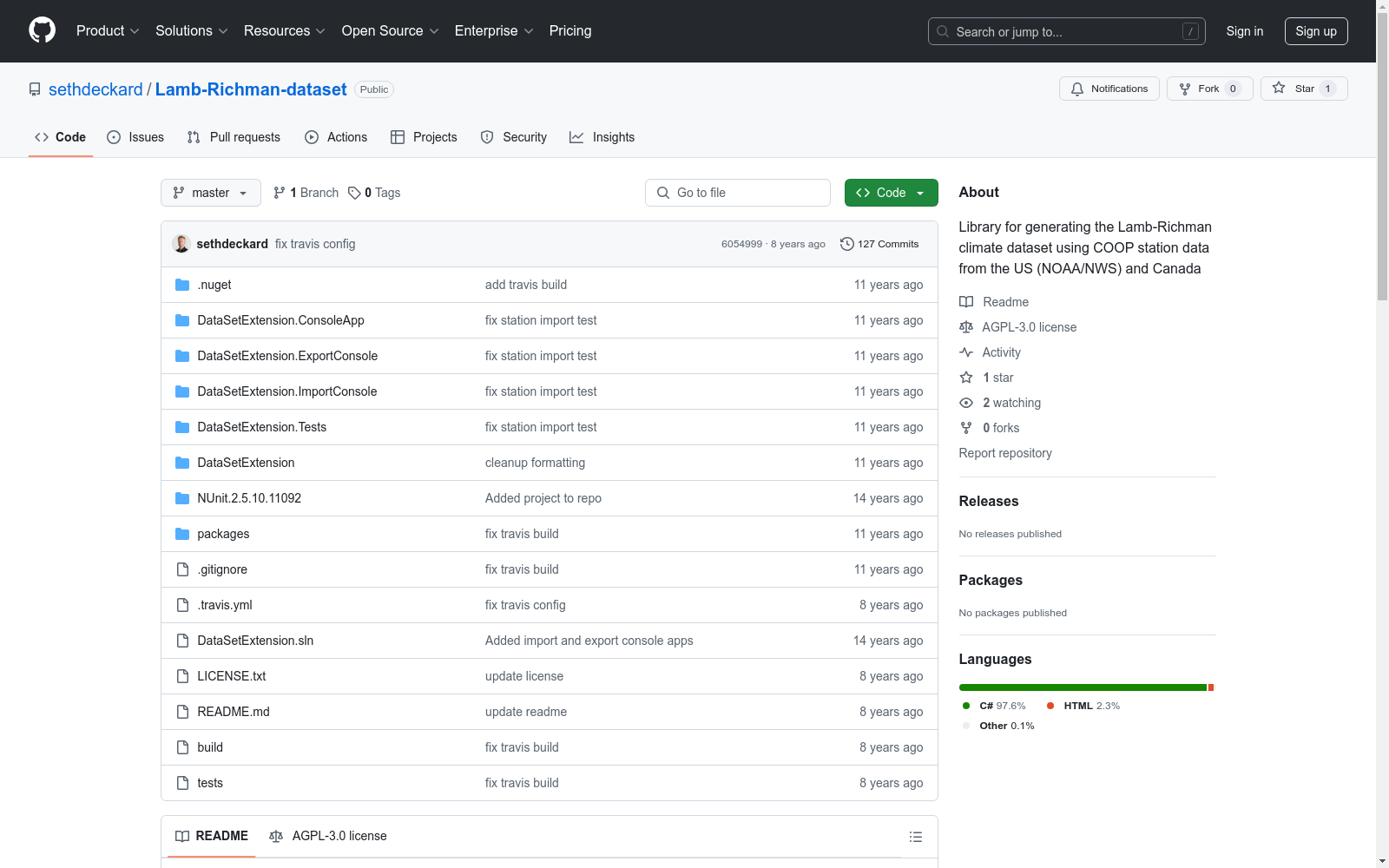Expand the Product menu
Image resolution: width=1389 pixels, height=868 pixels.
pos(108,30)
